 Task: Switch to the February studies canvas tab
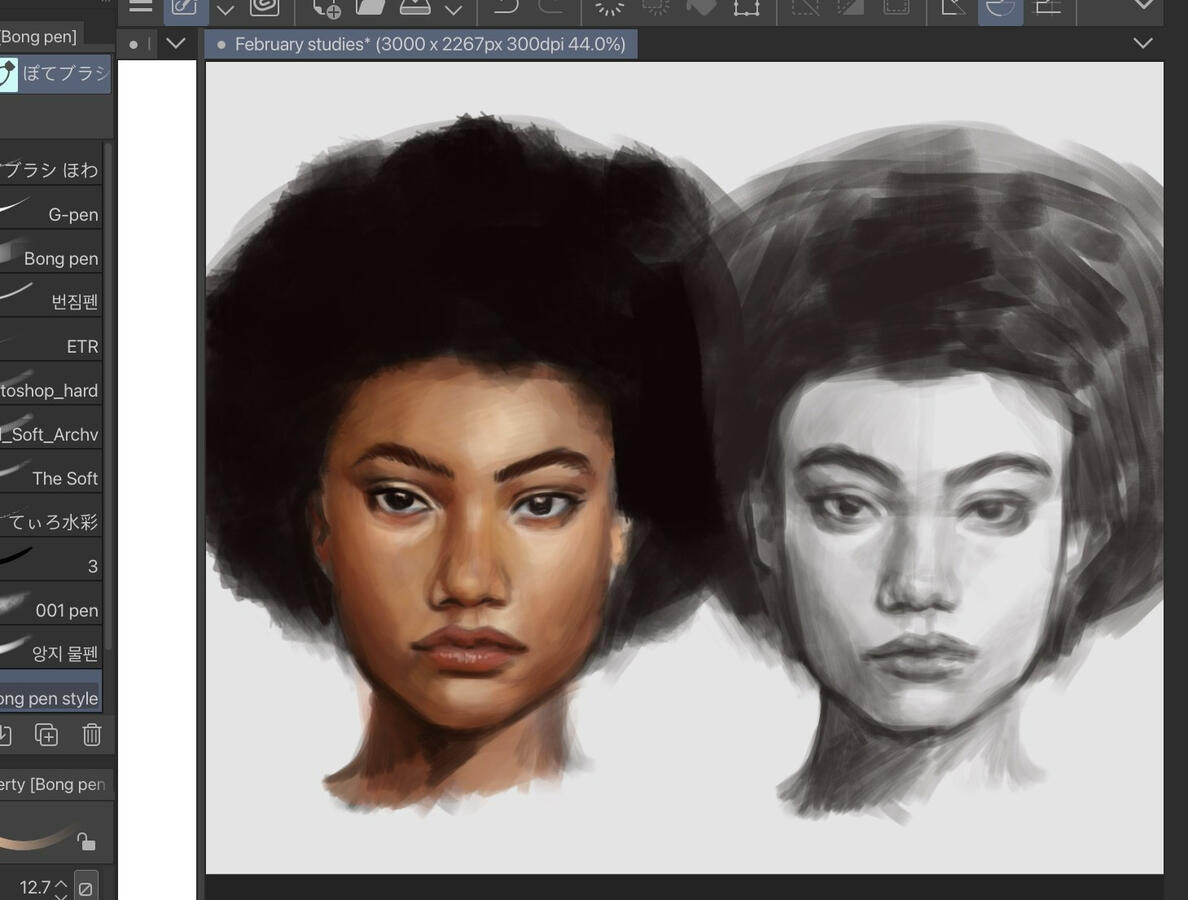420,44
